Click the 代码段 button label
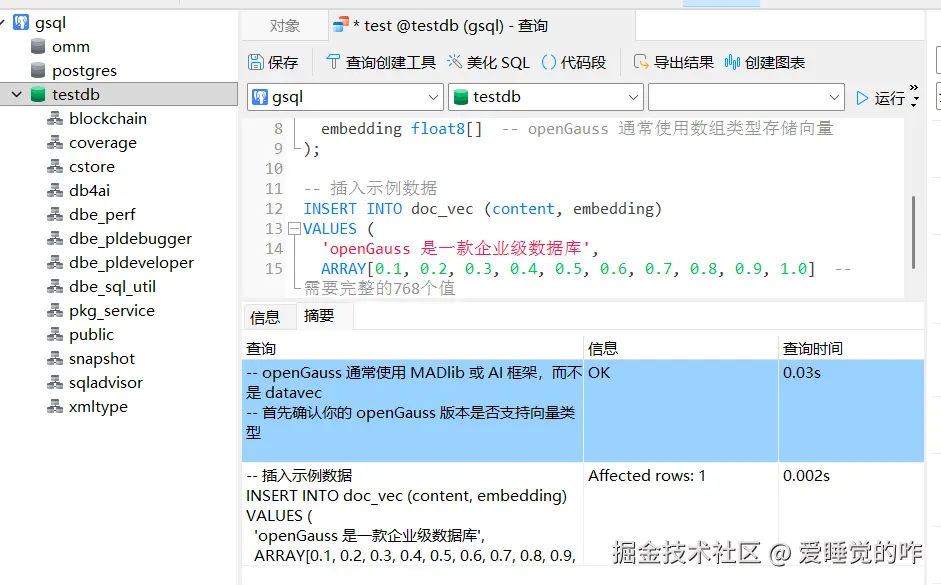Viewport: 941px width, 585px height. (583, 62)
